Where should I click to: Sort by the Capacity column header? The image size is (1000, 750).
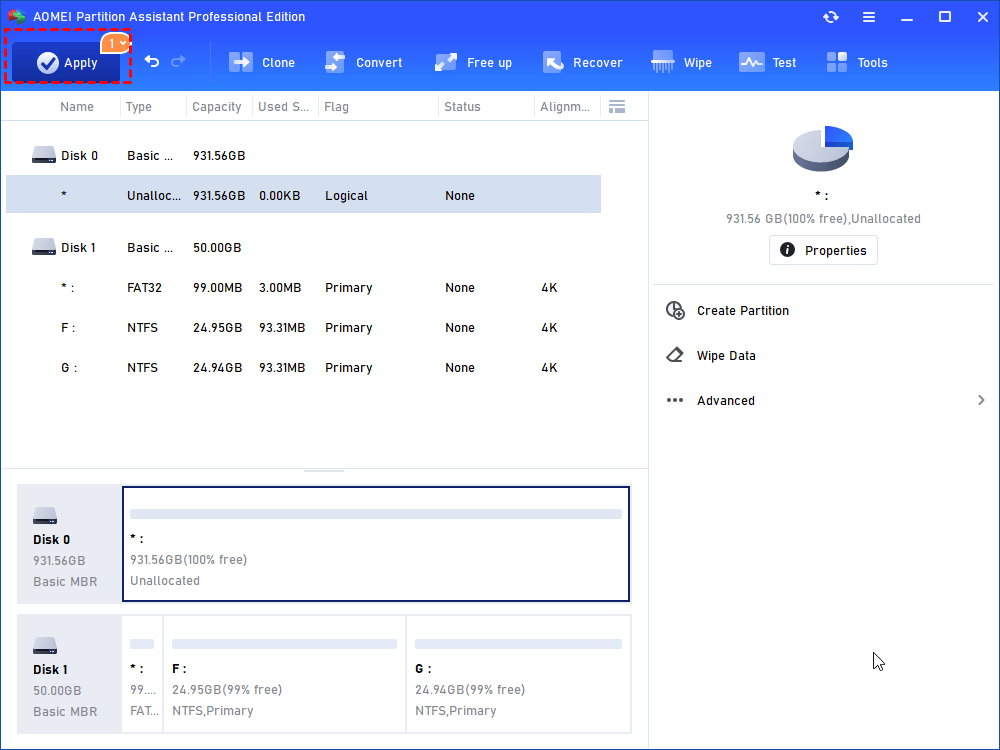tap(217, 107)
